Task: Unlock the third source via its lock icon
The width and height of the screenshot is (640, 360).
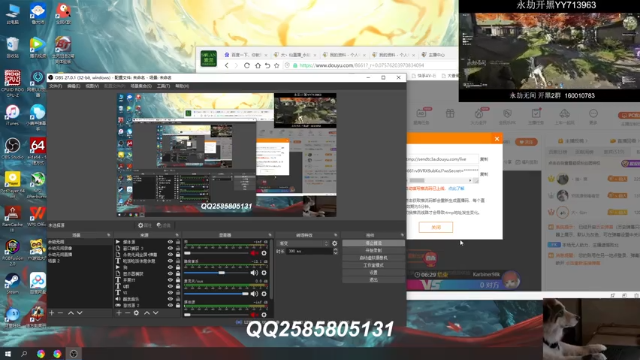Action: click(x=178, y=254)
